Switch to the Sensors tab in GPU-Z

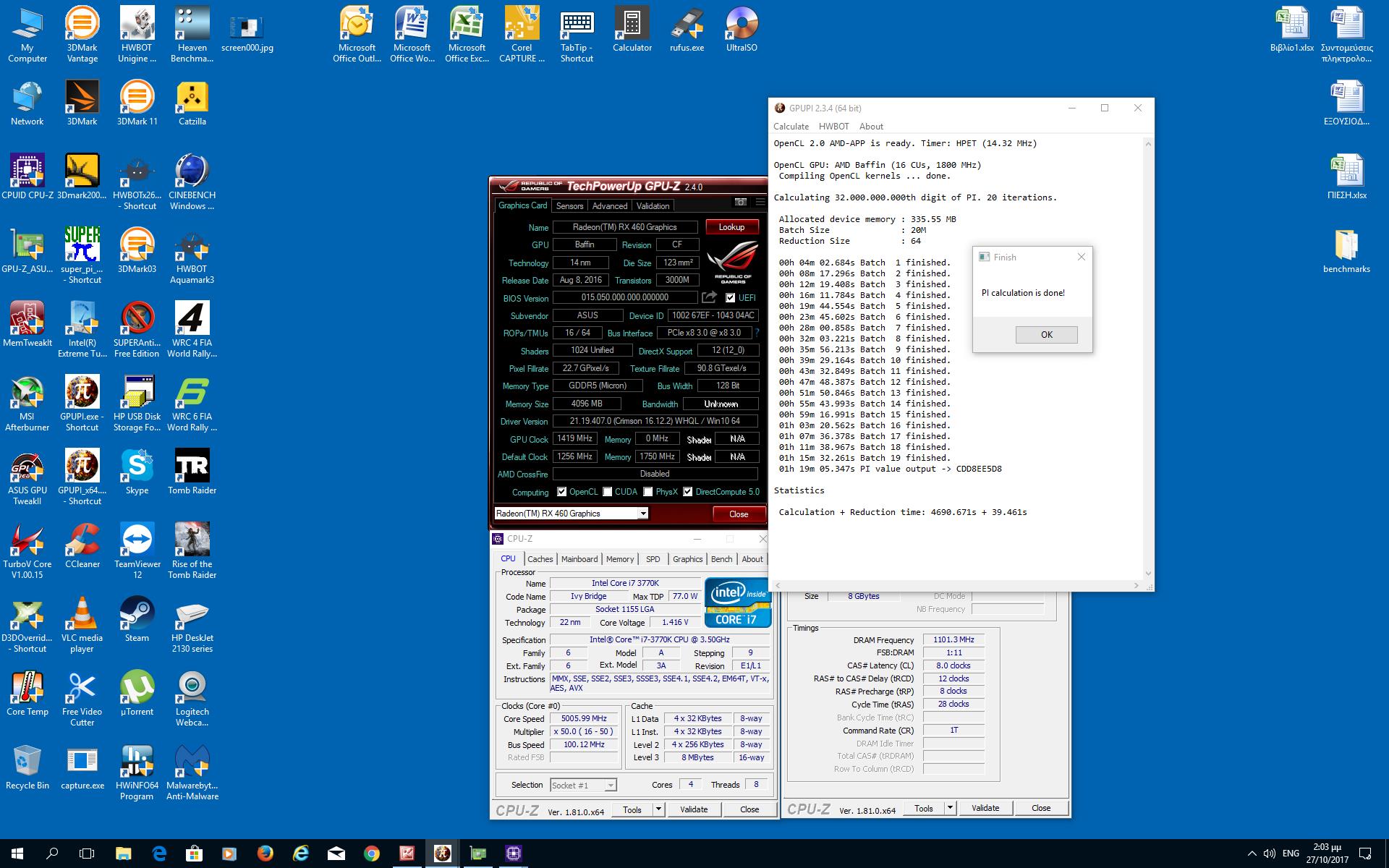(x=569, y=206)
